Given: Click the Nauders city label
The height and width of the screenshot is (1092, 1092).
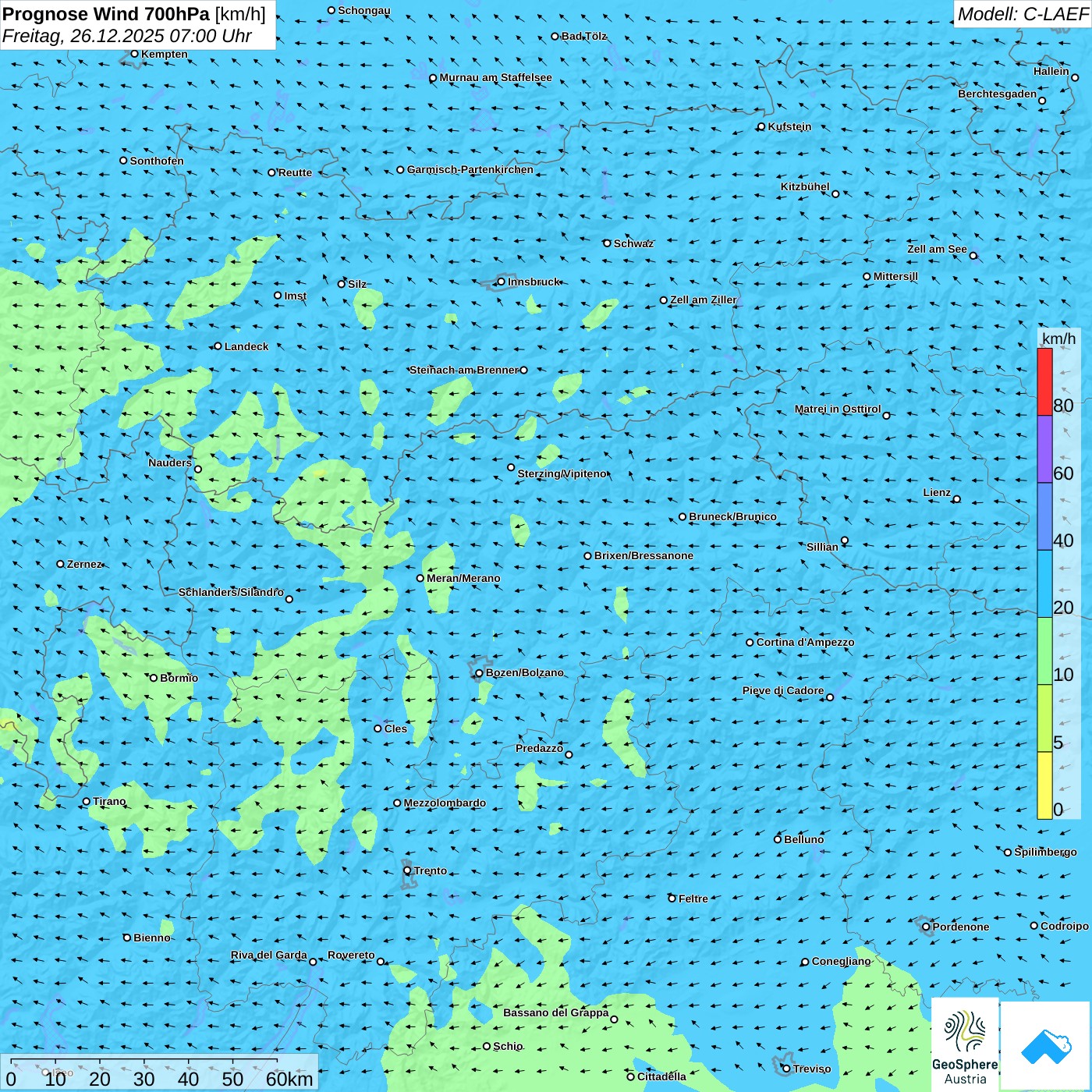Looking at the screenshot, I should pyautogui.click(x=170, y=463).
